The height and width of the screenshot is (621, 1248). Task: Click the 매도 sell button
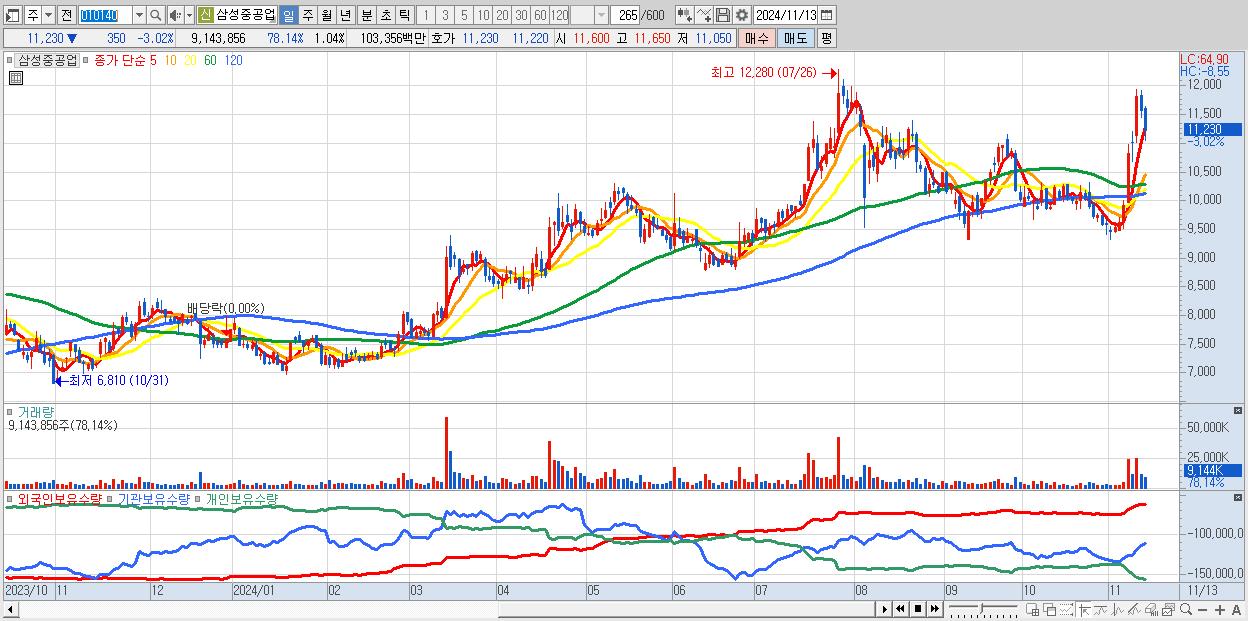796,38
